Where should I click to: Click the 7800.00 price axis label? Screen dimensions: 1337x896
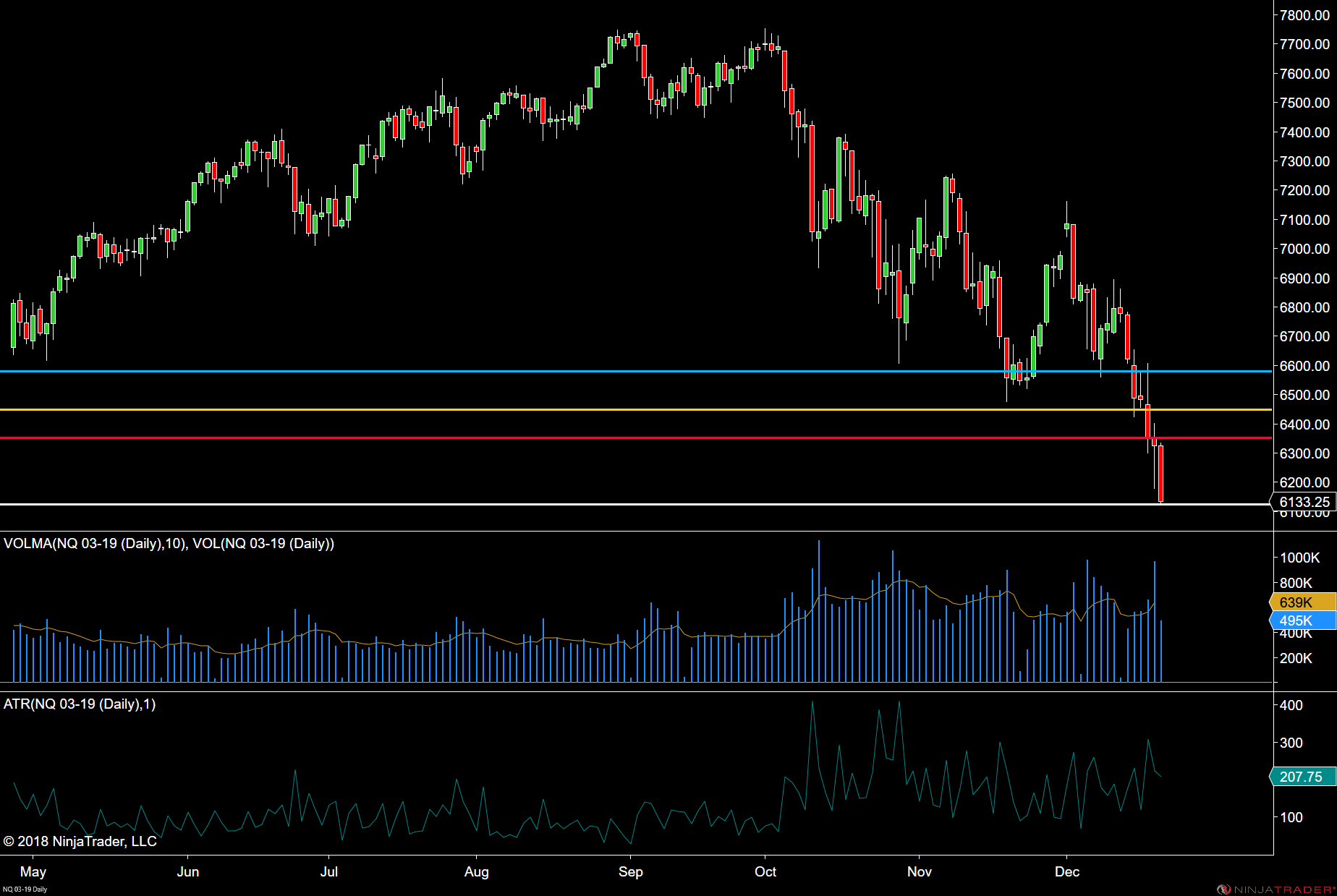[1304, 15]
